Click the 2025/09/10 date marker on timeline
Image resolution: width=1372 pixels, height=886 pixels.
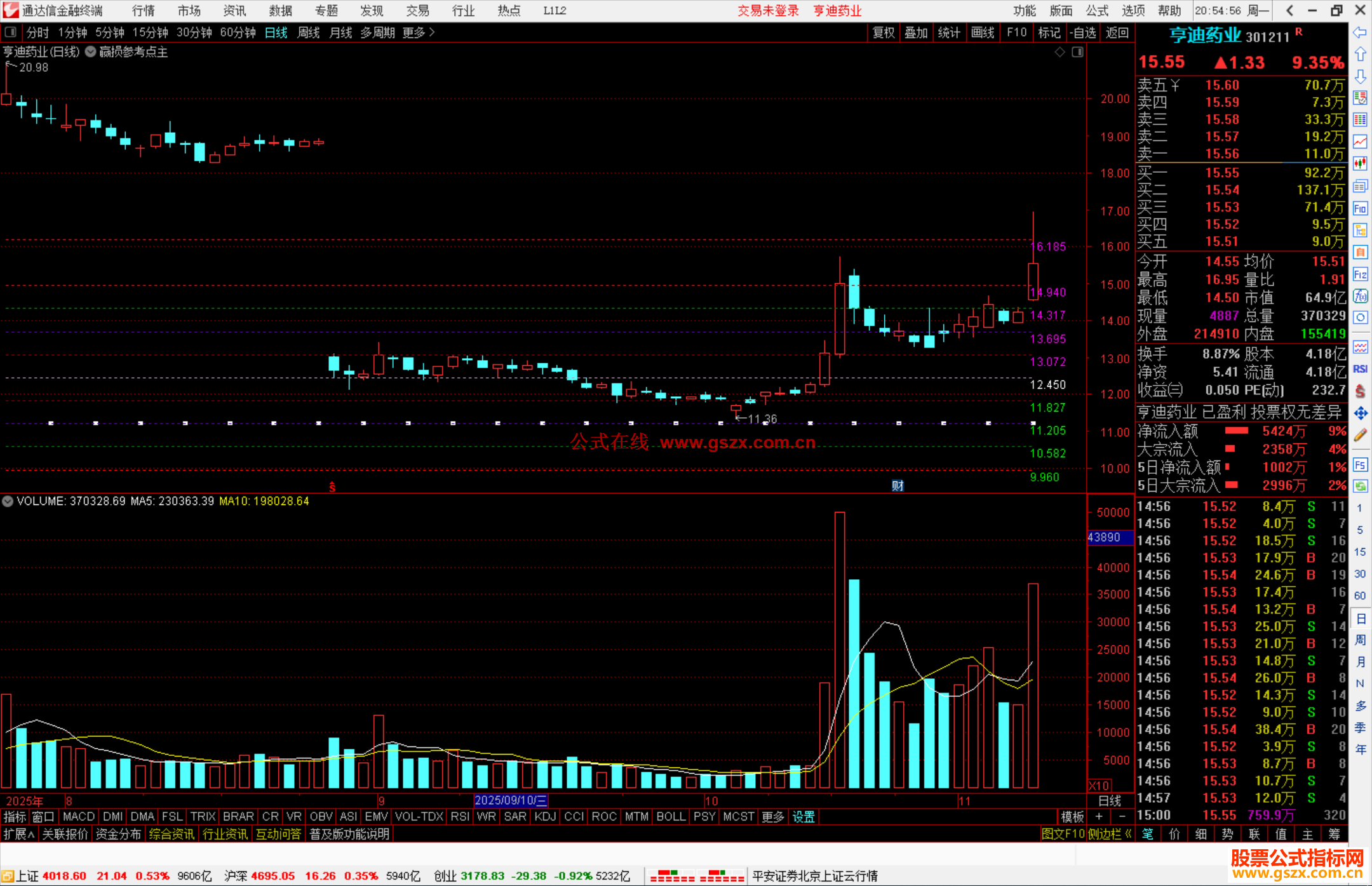coord(511,800)
